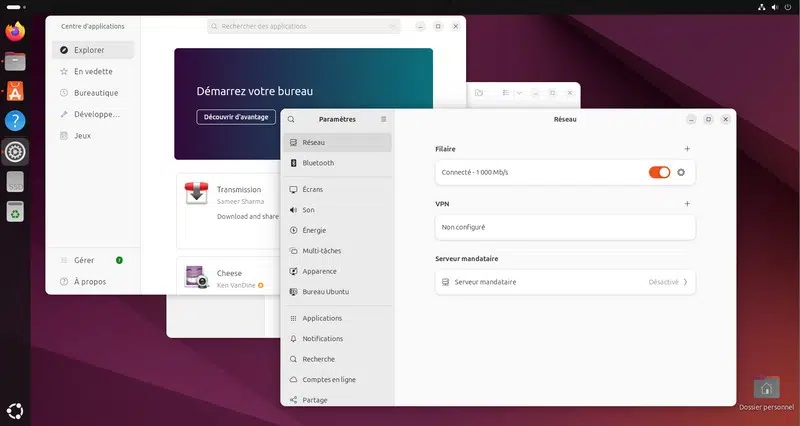Open view options dropdown in Files window
The image size is (800, 426).
coord(519,93)
